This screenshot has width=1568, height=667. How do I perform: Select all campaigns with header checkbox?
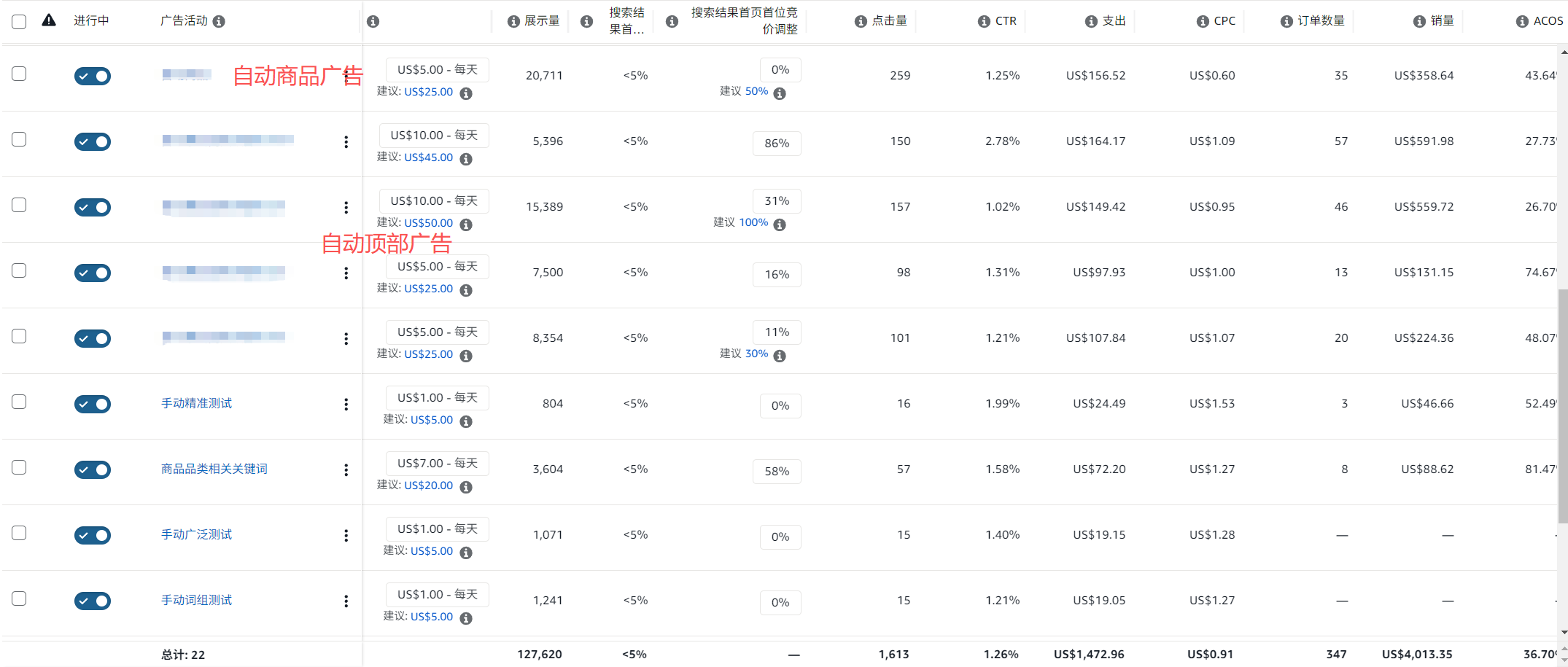(19, 21)
